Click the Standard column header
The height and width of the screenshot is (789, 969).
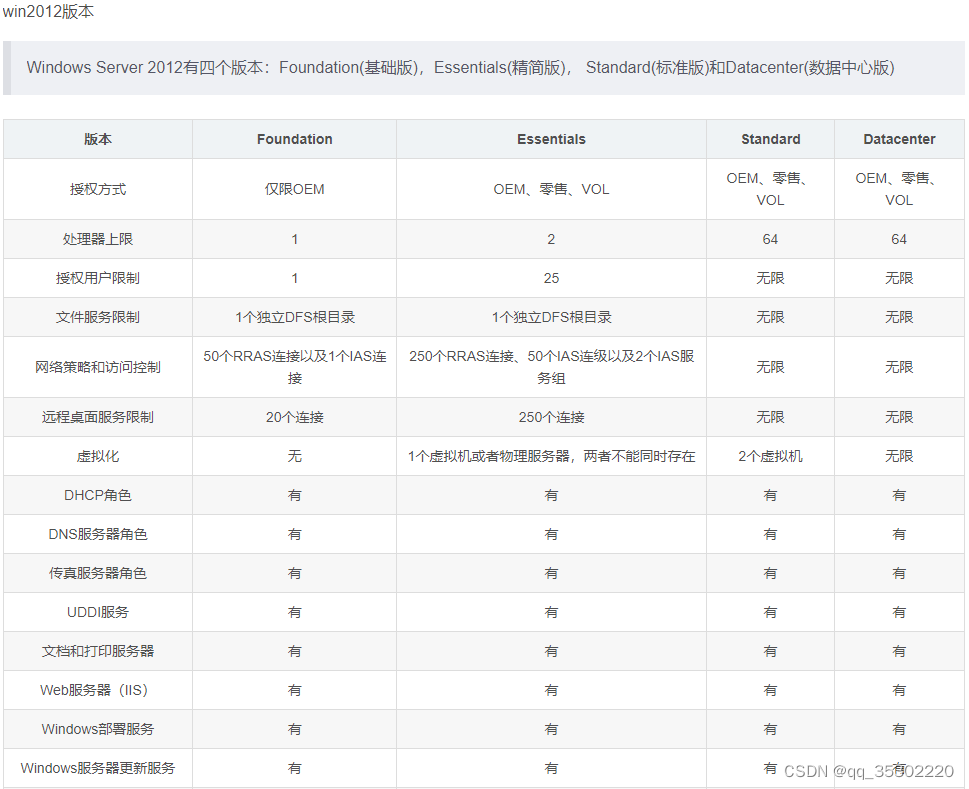coord(770,139)
